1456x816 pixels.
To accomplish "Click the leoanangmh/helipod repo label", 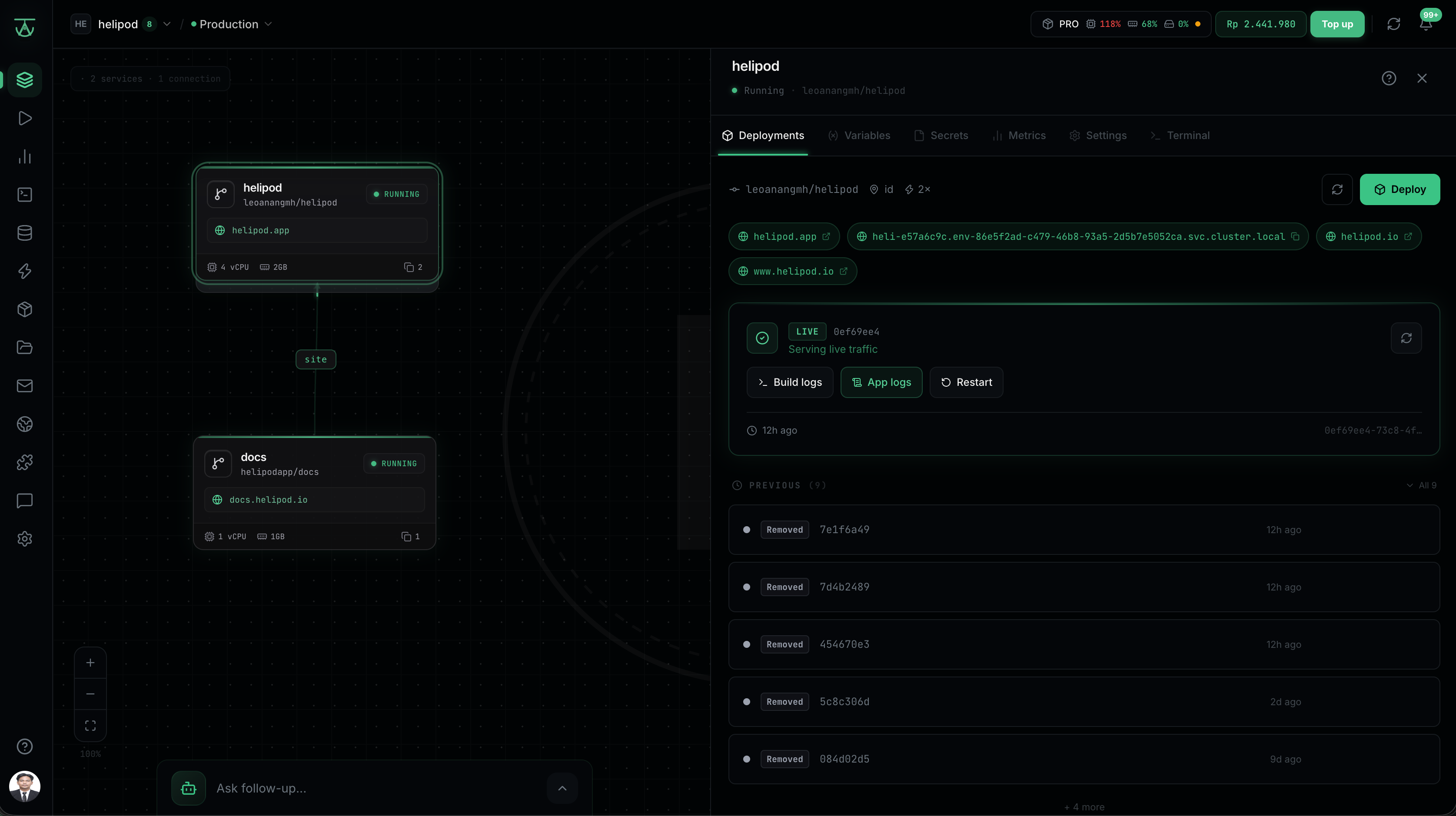I will [x=794, y=189].
